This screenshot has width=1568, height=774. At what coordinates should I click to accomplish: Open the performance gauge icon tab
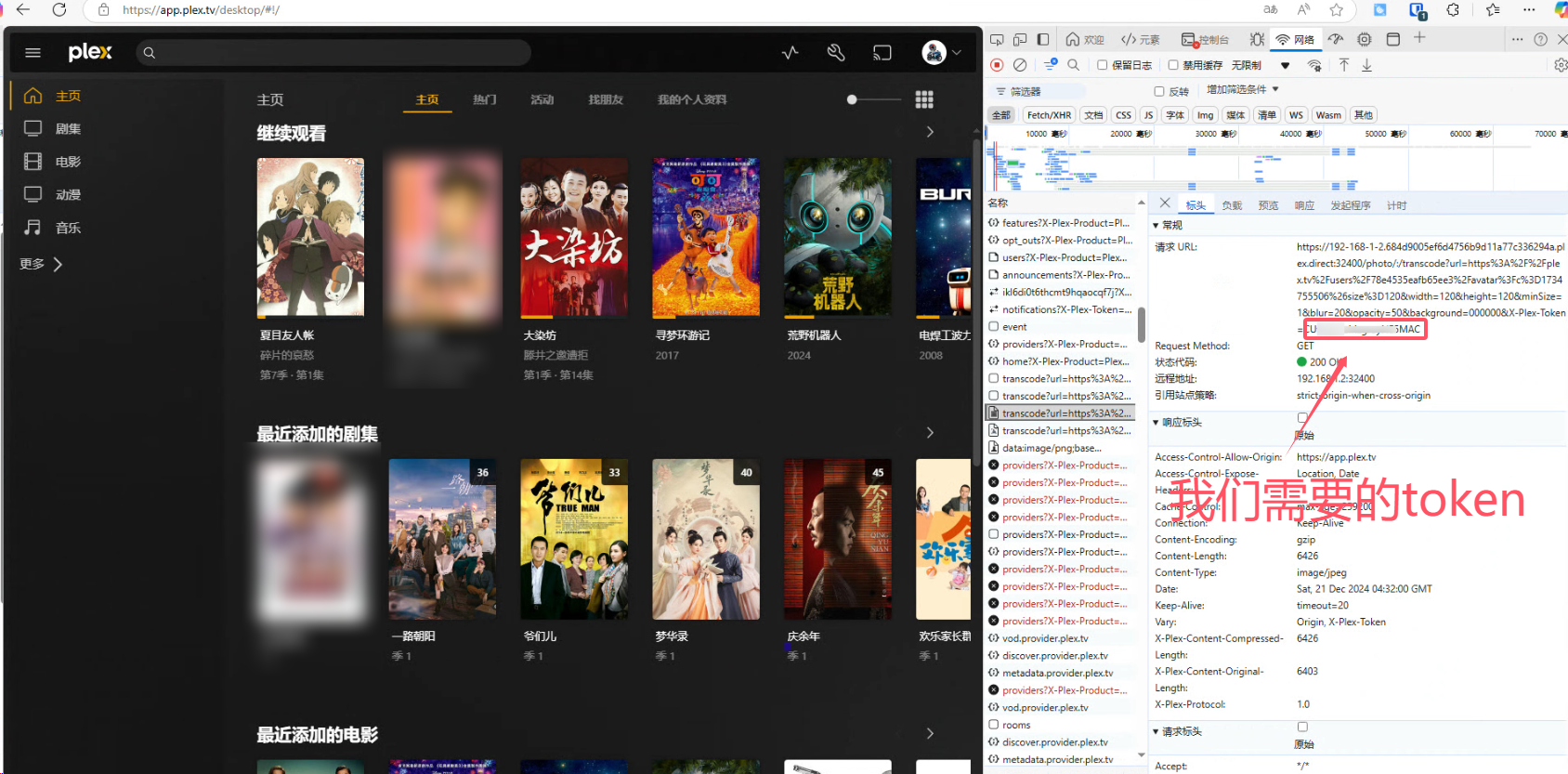point(1336,39)
